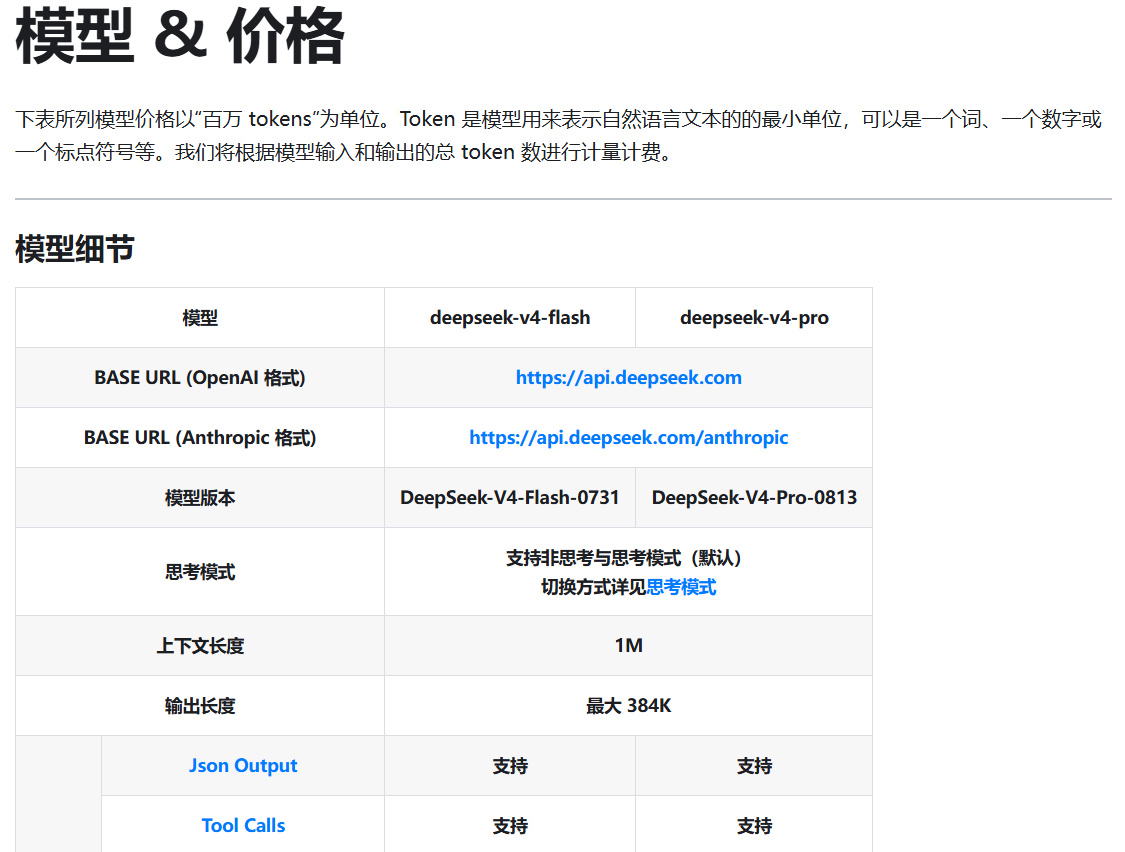Select the deepseek-v4-flash column header
The height and width of the screenshot is (852, 1125).
point(510,317)
